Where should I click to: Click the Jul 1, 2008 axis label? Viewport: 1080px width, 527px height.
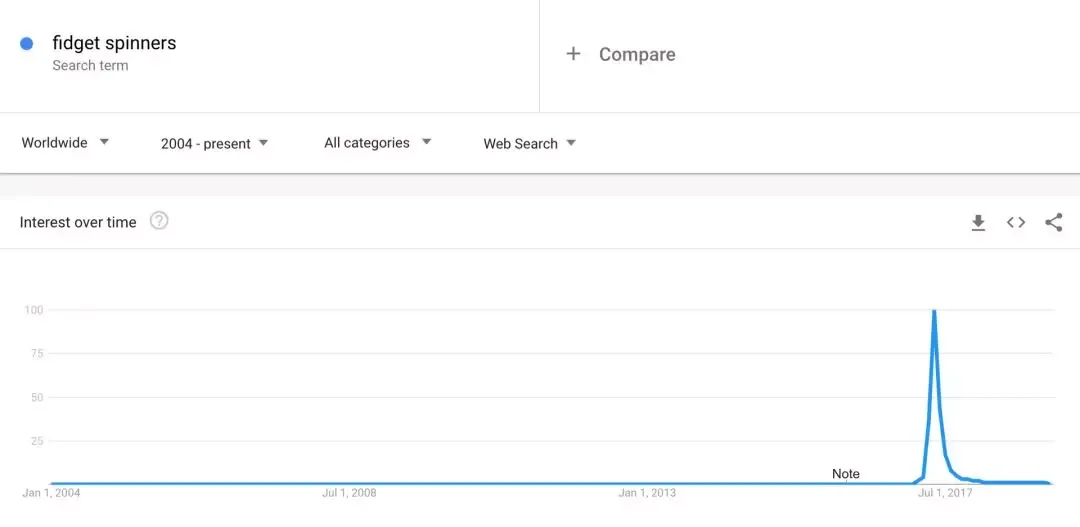(349, 493)
